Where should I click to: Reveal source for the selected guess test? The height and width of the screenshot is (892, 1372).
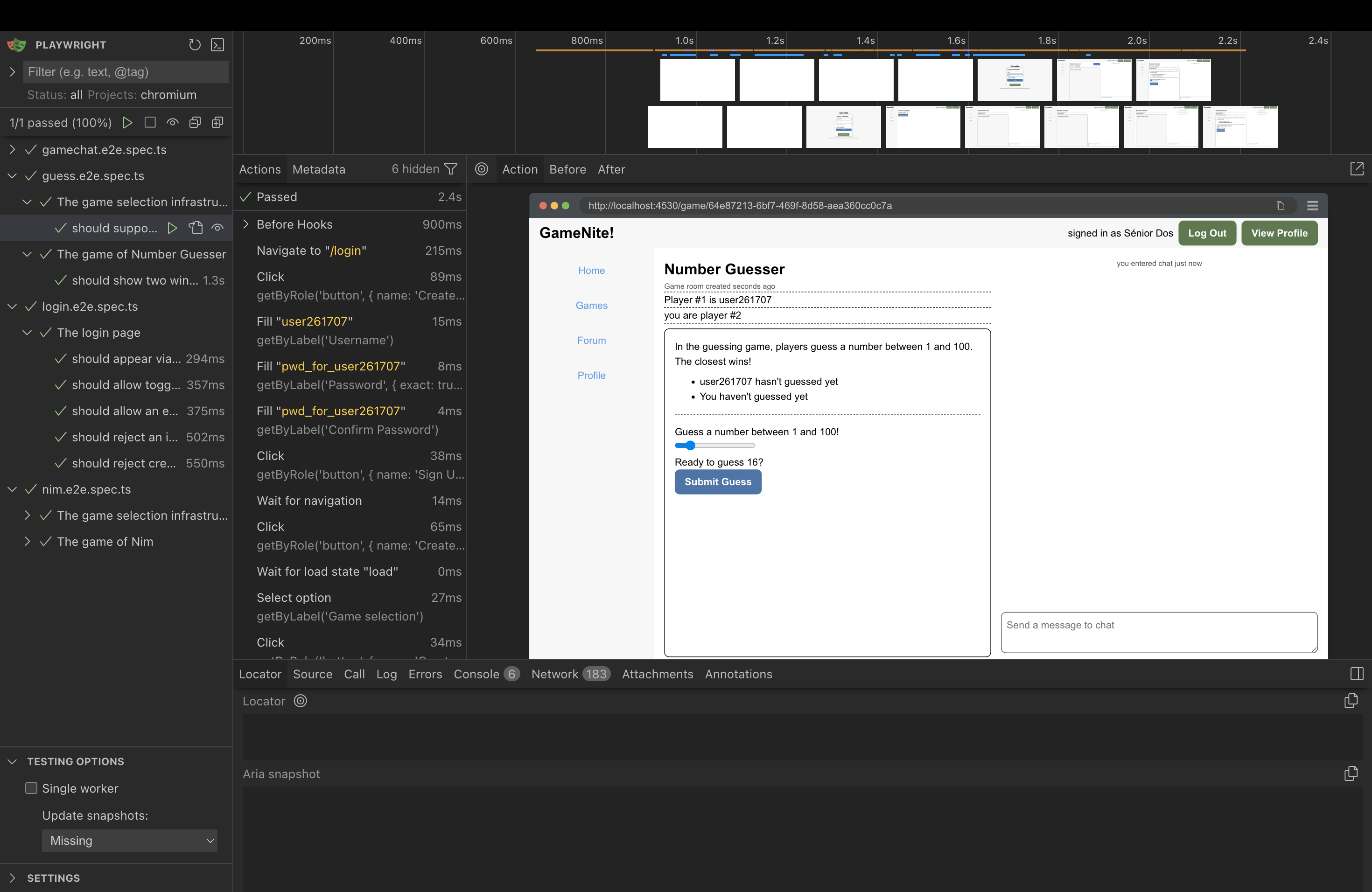(196, 228)
